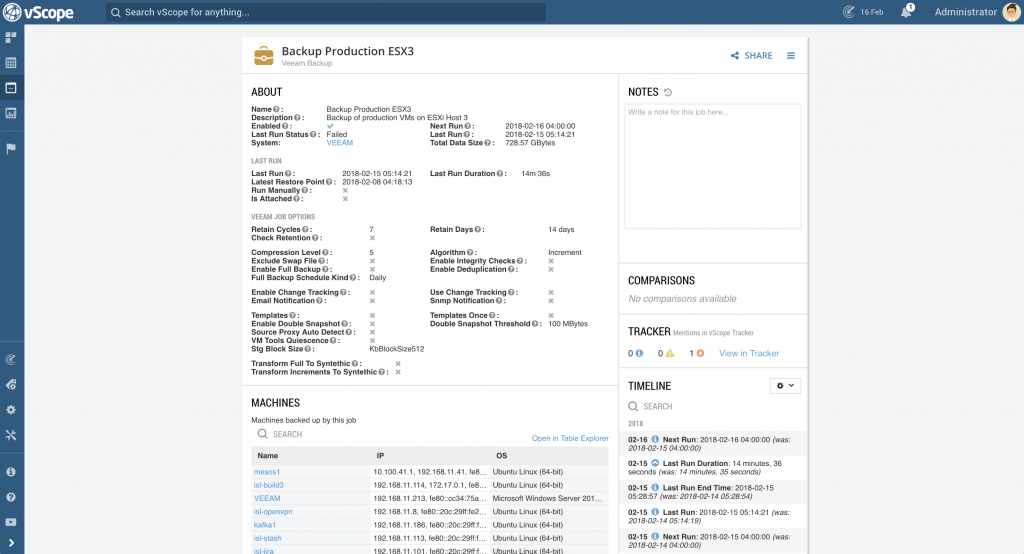Open the Tracker flag icon in sidebar
1024x554 pixels.
[10, 148]
